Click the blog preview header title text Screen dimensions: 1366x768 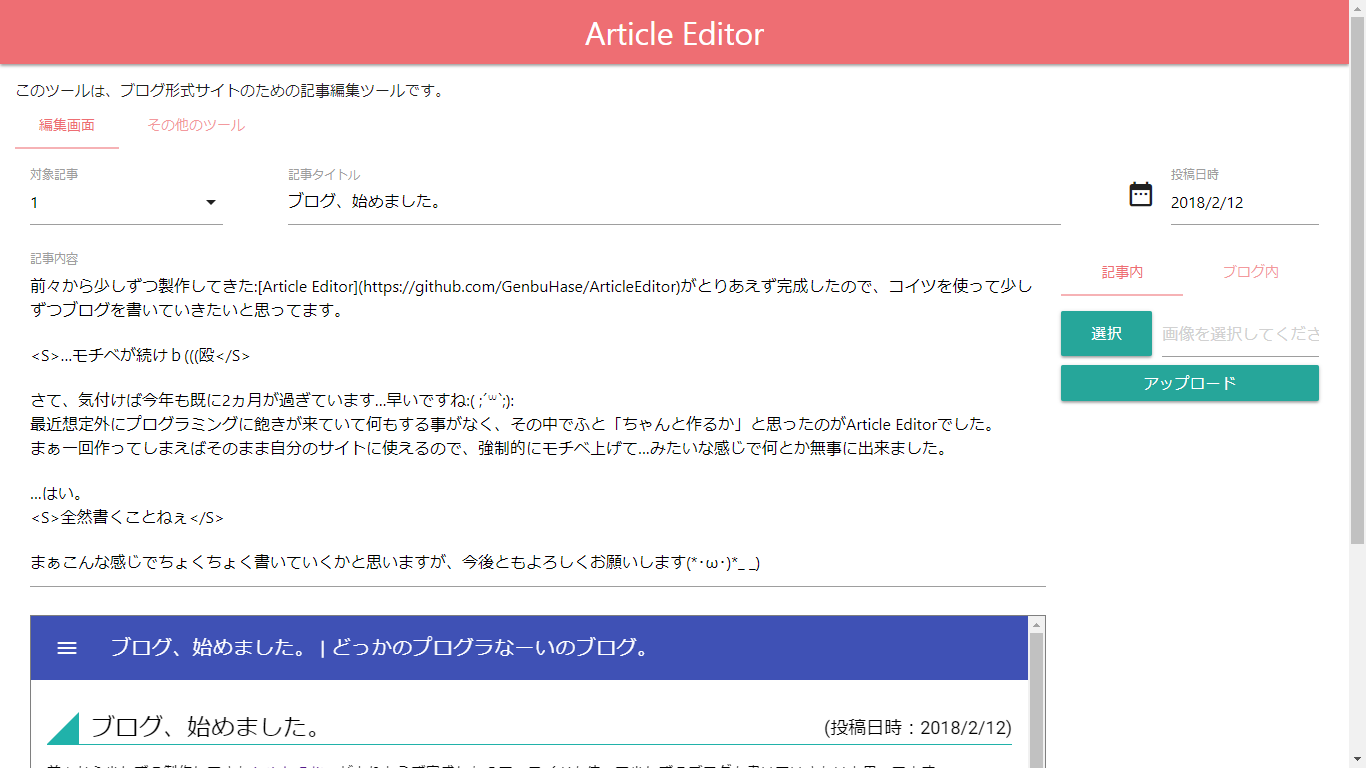click(x=380, y=648)
